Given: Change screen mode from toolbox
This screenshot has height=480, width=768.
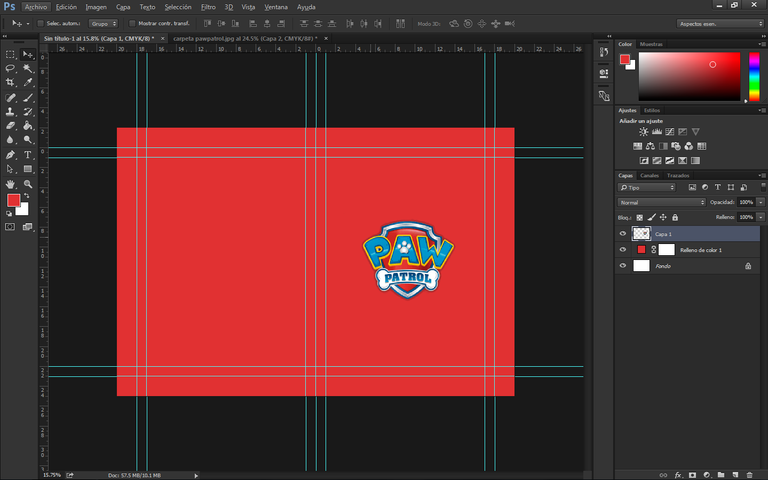Looking at the screenshot, I should [27, 227].
